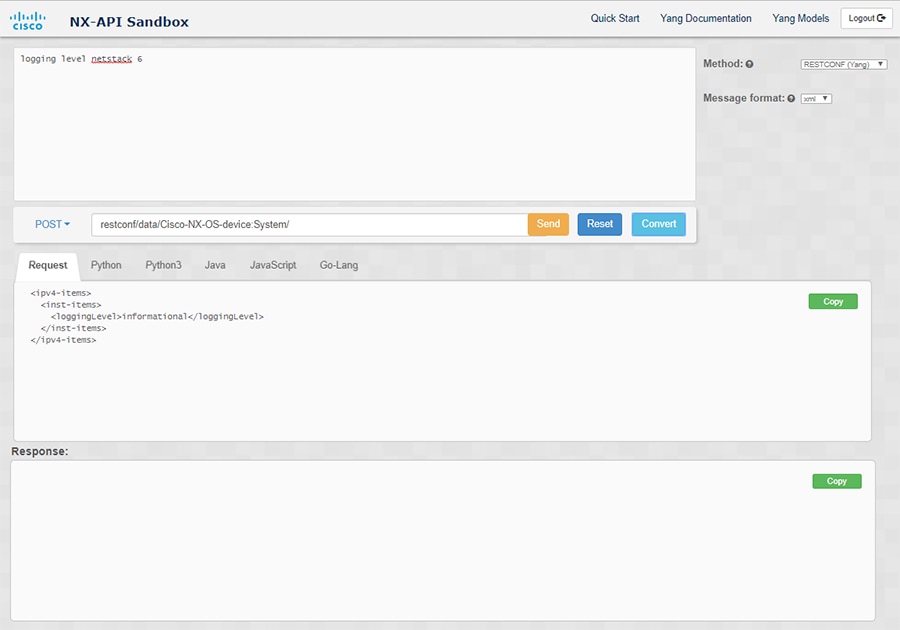Open the RESTCONF (Yang) Method dropdown
Image resolution: width=900 pixels, height=630 pixels.
(842, 63)
